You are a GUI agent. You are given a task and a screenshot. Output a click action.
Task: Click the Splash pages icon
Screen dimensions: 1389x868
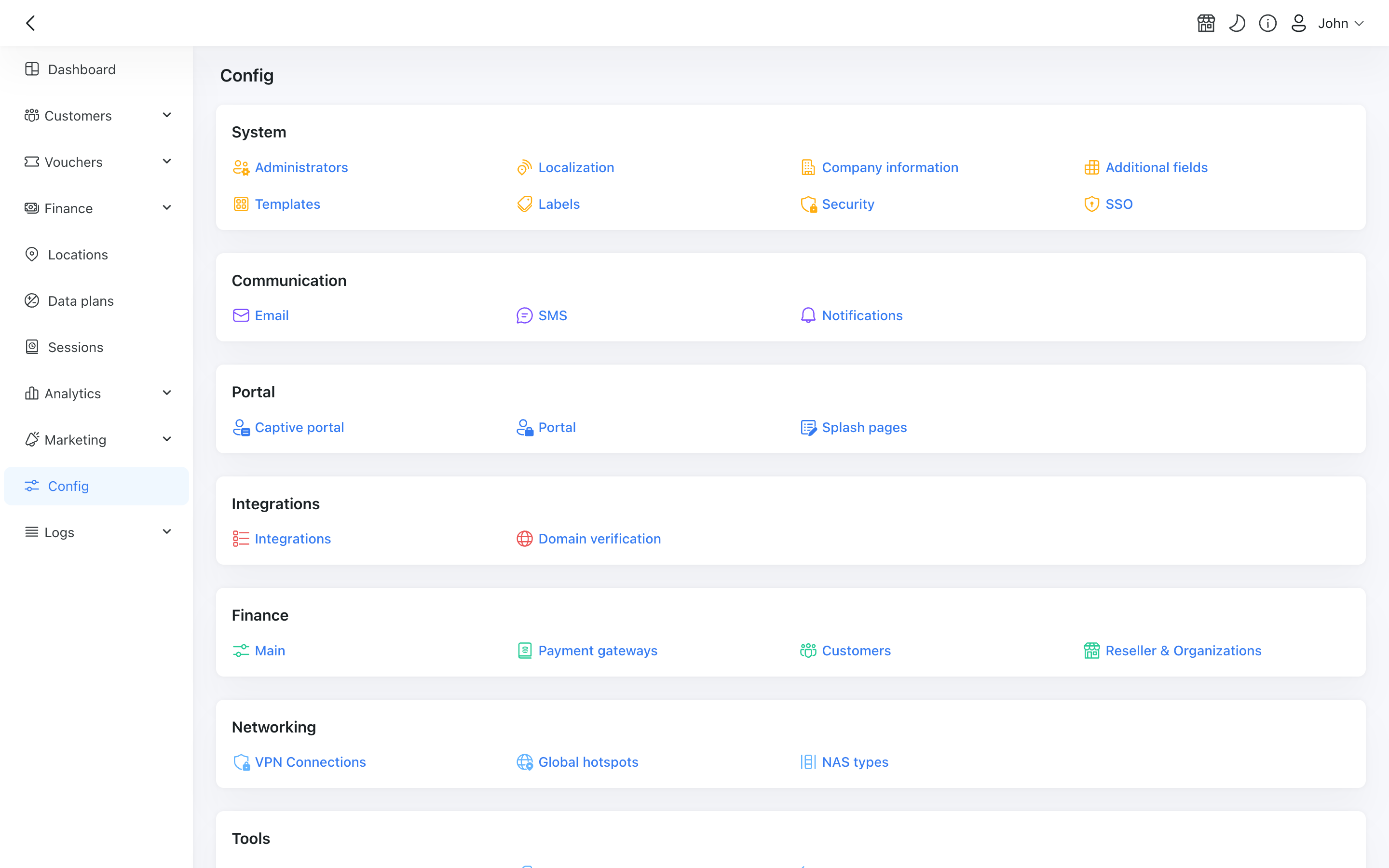point(808,428)
